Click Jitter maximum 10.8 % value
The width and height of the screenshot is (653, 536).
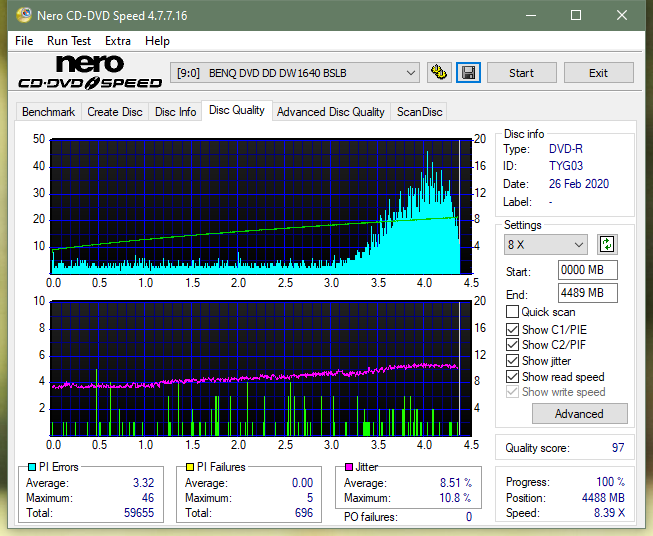456,498
